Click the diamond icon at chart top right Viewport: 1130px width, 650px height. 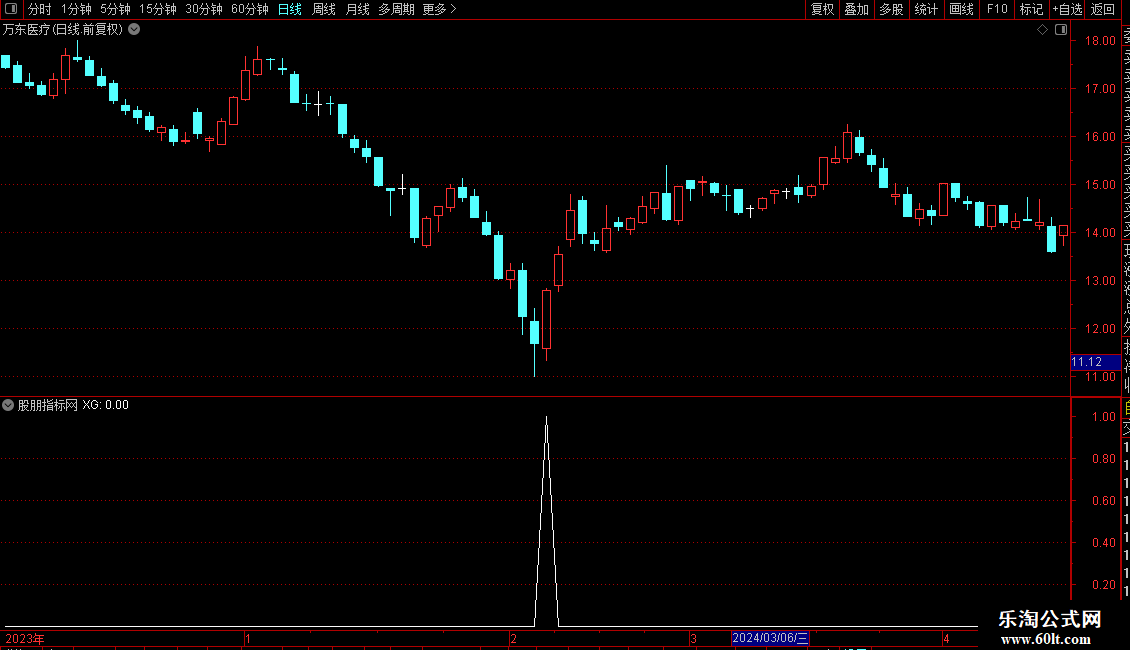pos(1042,30)
